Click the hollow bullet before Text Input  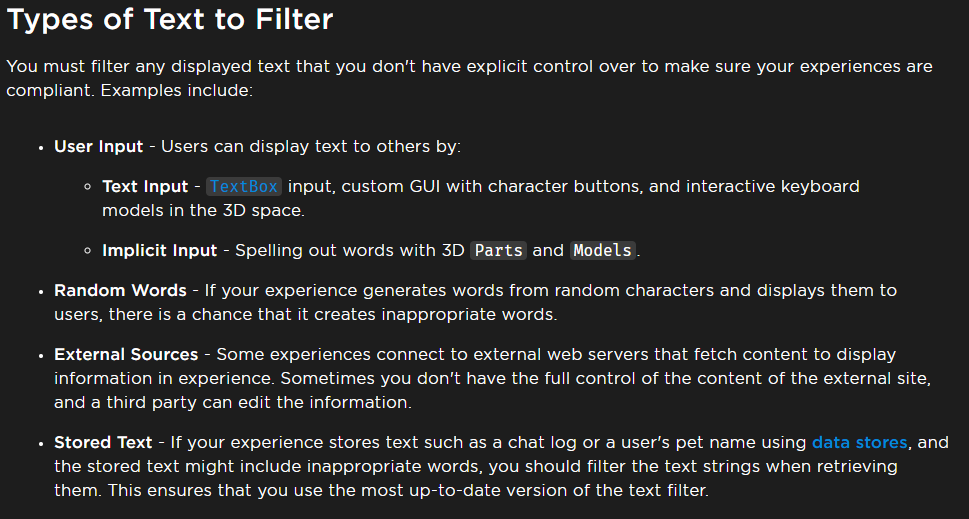click(88, 188)
